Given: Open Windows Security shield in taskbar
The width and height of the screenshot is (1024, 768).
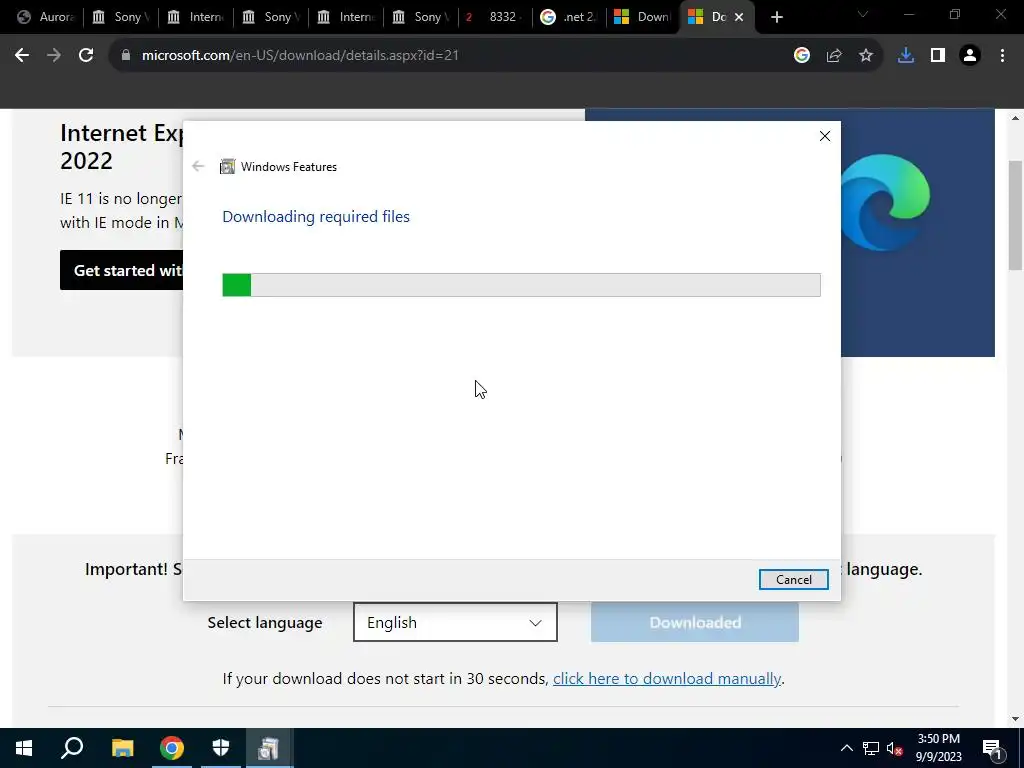Looking at the screenshot, I should 221,748.
